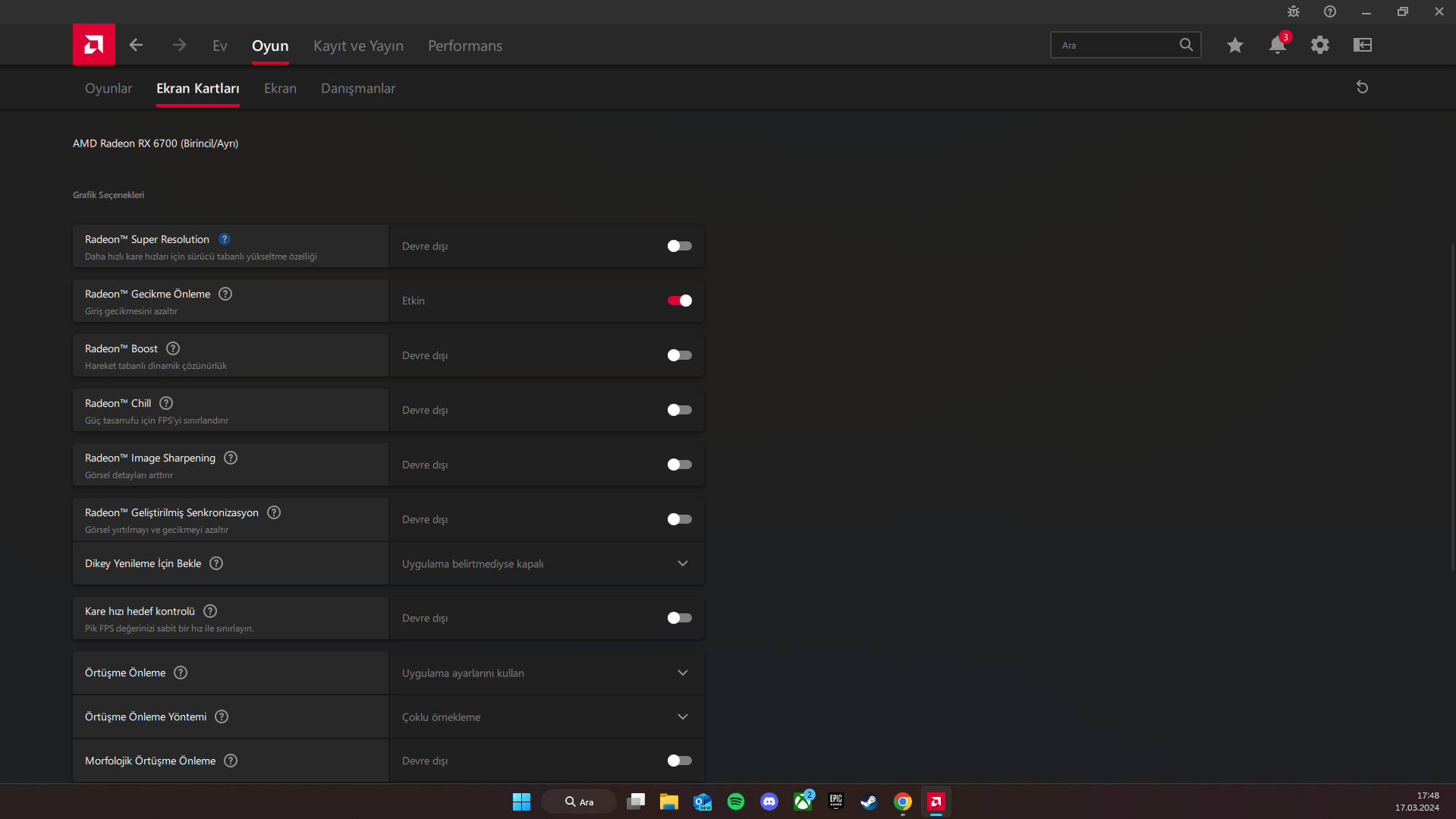This screenshot has height=819, width=1456.
Task: Open help for Morfolojik Örtüşme Önleme
Action: tap(231, 761)
